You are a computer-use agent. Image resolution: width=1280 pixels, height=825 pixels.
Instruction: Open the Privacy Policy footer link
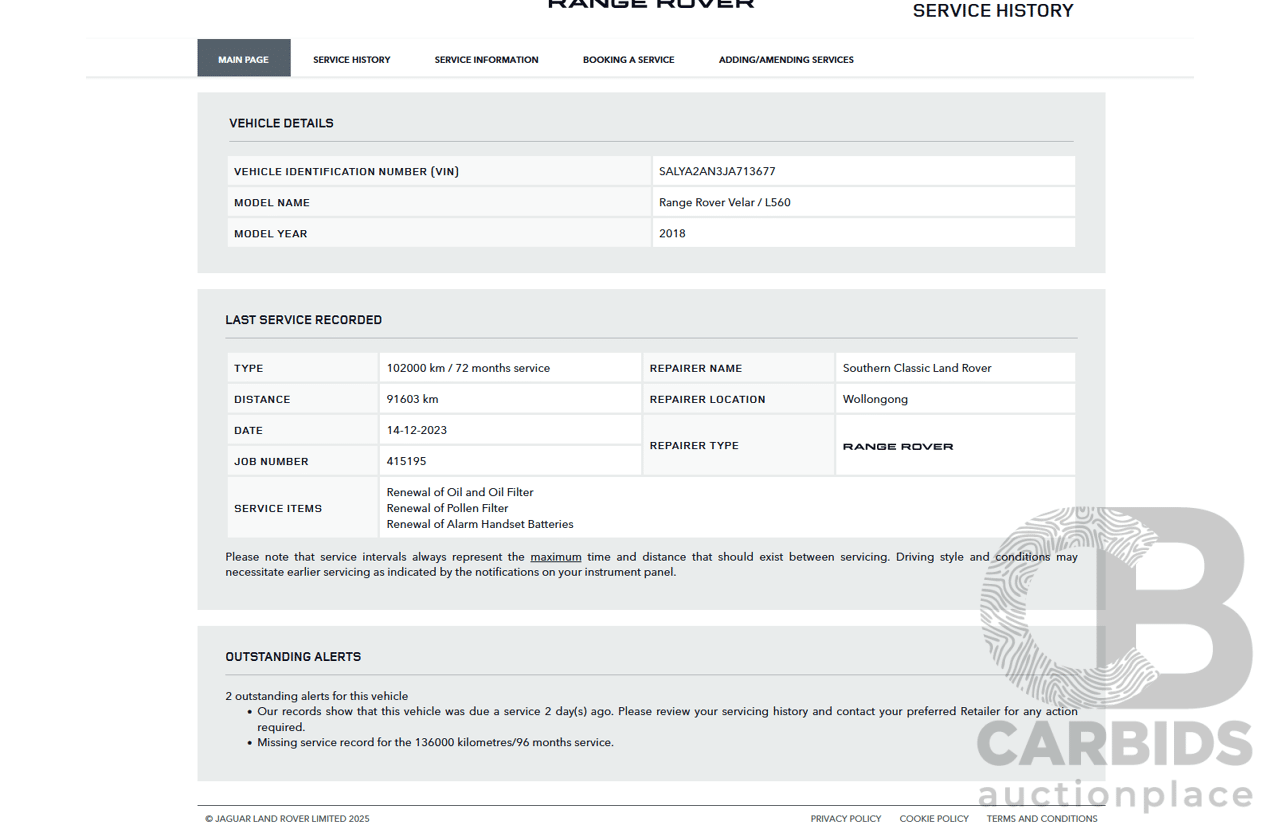point(846,819)
